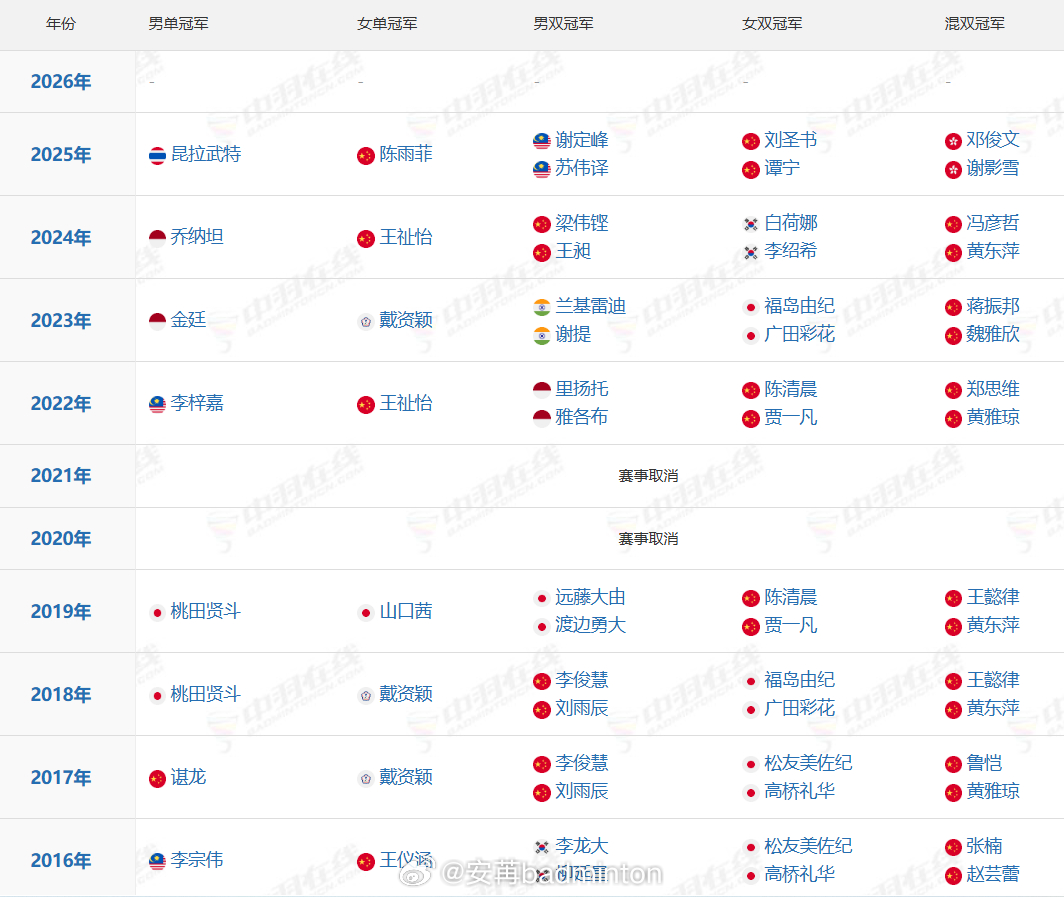
Task: Open the 2023年 year link
Action: pos(61,320)
